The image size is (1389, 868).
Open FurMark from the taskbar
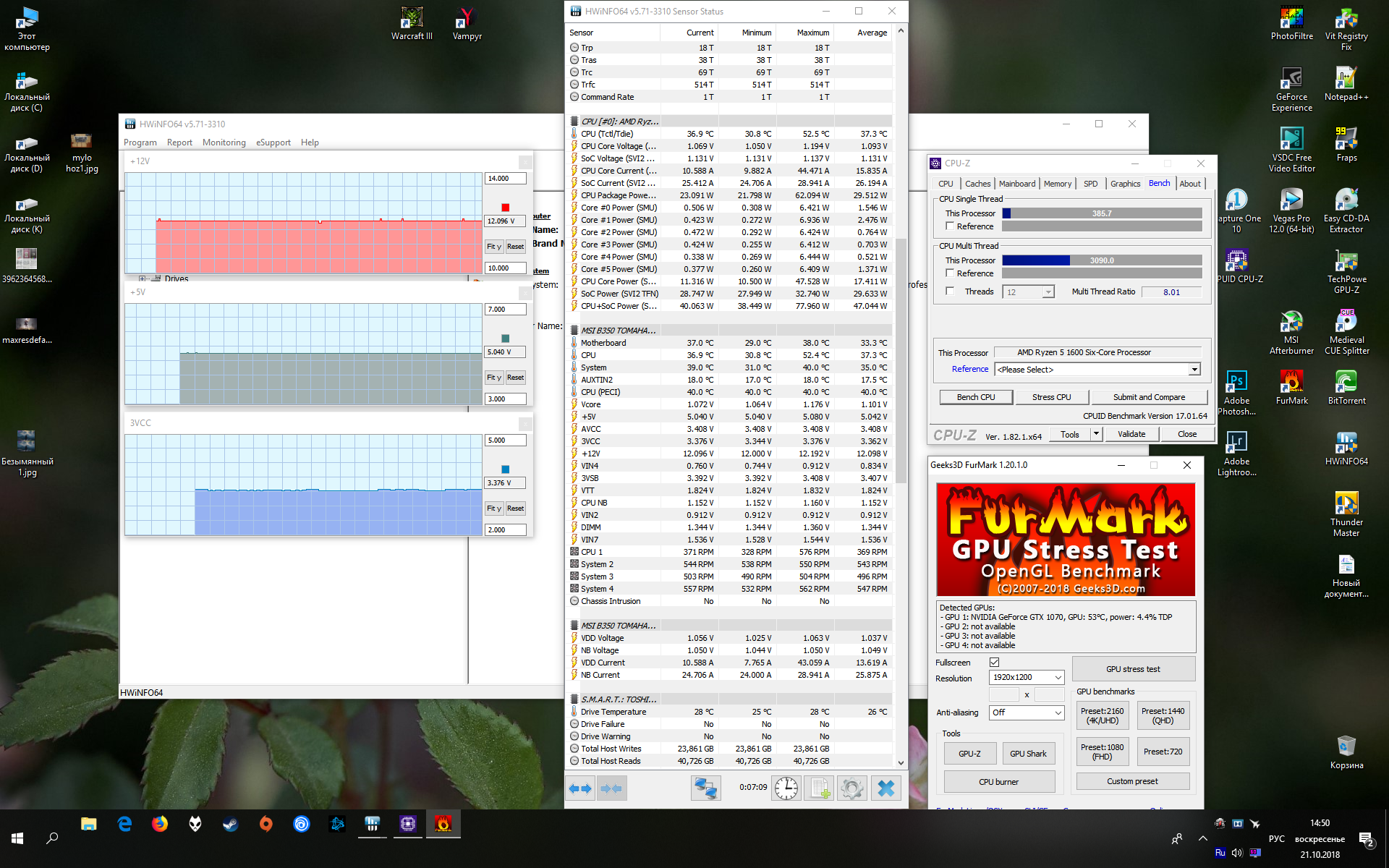pos(443,824)
